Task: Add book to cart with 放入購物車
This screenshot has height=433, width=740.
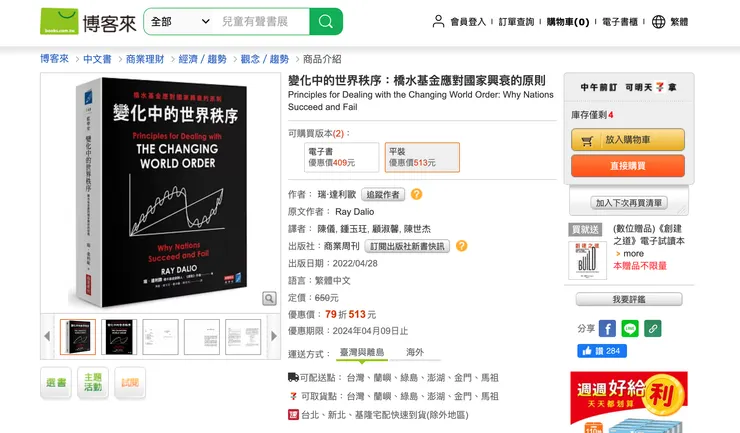Action: point(628,140)
